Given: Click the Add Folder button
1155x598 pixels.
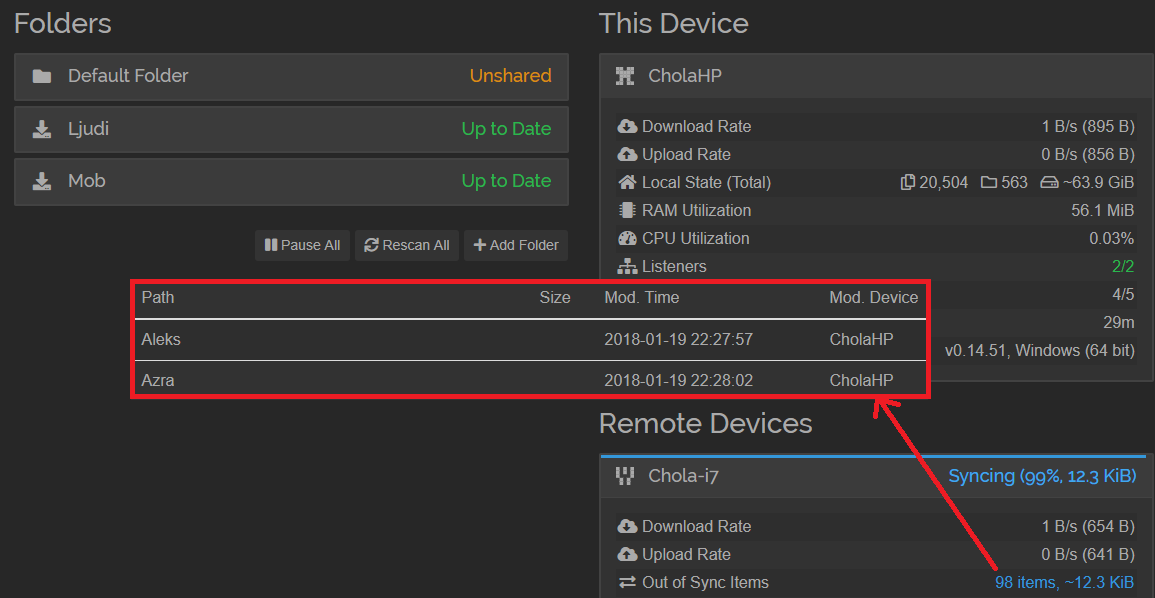Looking at the screenshot, I should coord(516,245).
